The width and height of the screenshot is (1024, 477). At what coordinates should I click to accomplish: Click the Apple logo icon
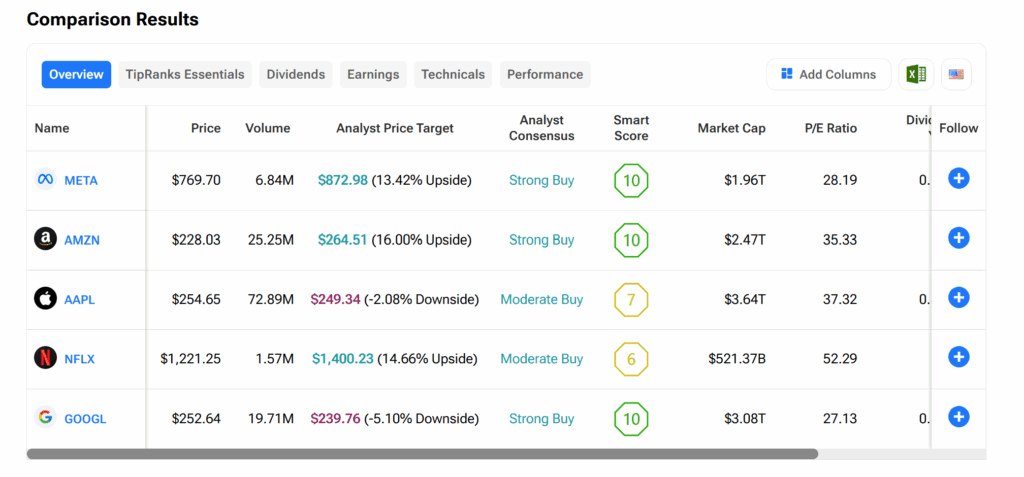click(x=45, y=299)
